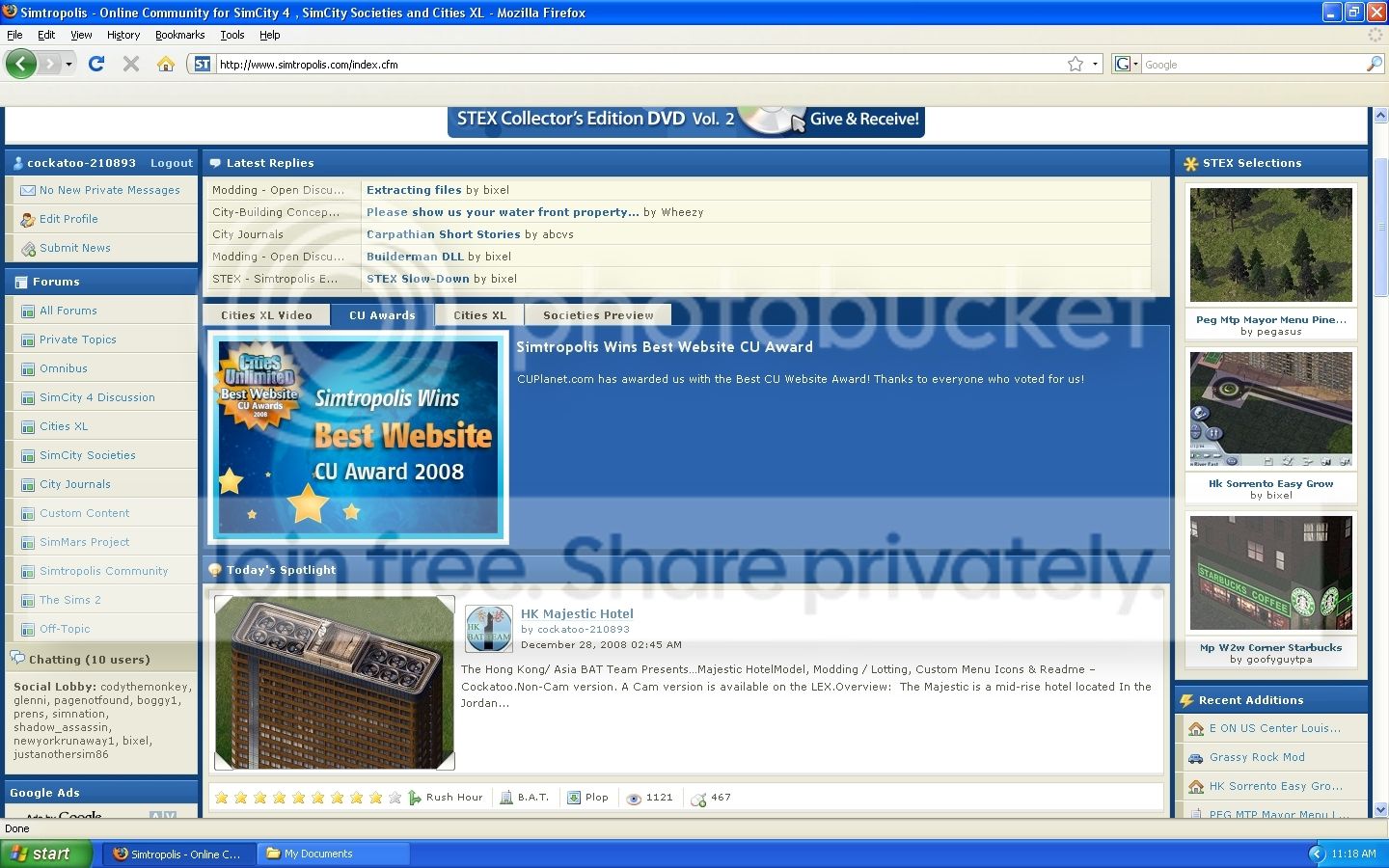Click the stop loading X icon

[x=131, y=64]
